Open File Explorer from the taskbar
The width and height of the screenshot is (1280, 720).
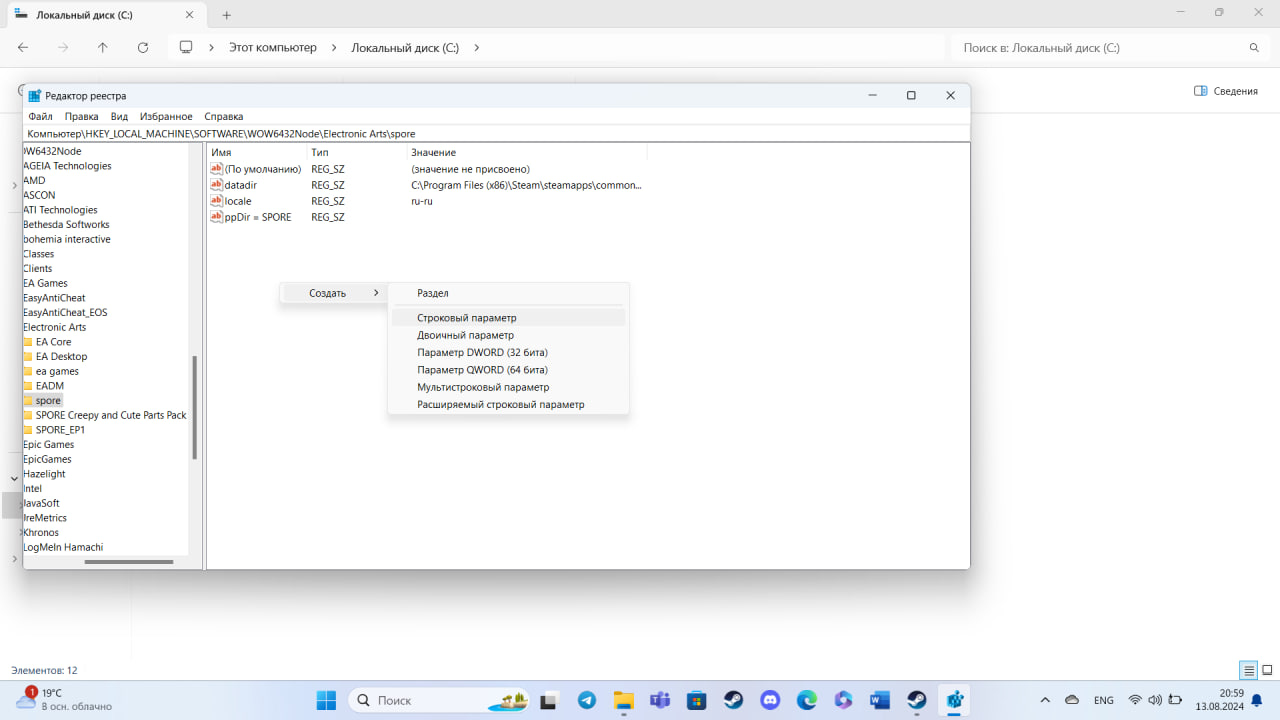(623, 700)
